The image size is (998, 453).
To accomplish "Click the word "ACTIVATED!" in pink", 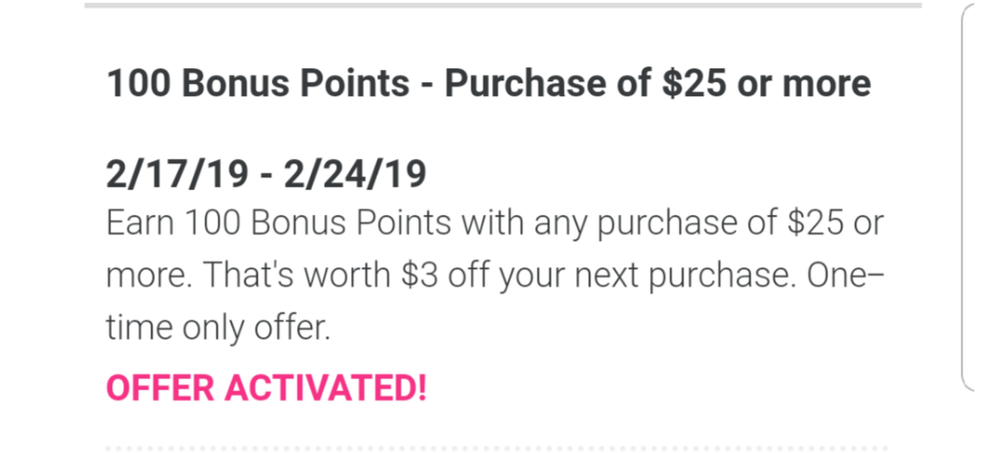I will pyautogui.click(x=337, y=388).
